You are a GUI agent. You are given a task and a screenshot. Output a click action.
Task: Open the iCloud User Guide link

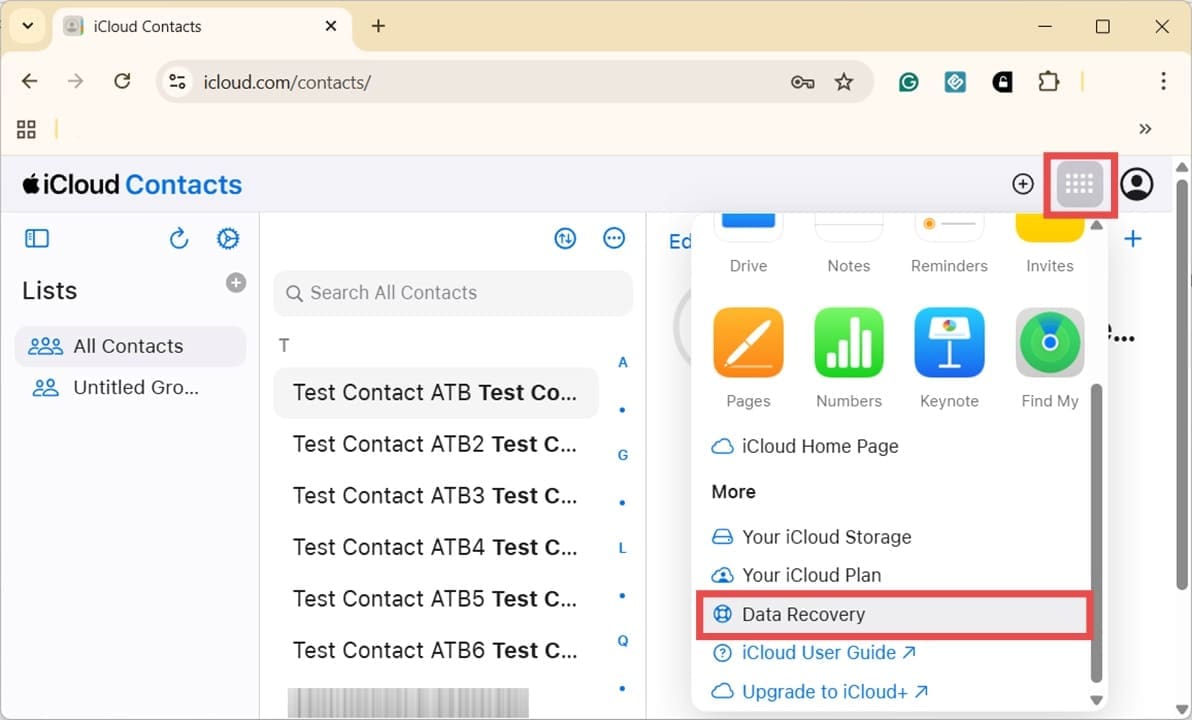(x=813, y=653)
